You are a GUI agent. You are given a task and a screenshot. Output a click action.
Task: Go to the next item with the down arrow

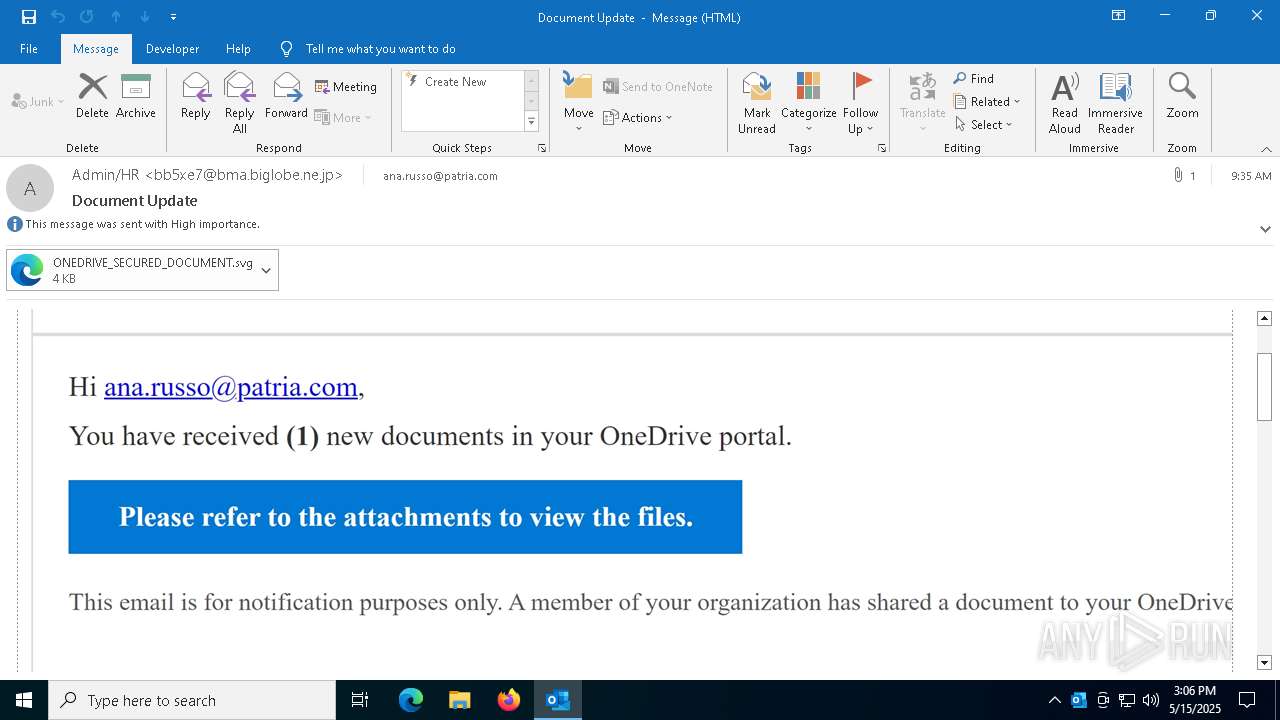145,17
